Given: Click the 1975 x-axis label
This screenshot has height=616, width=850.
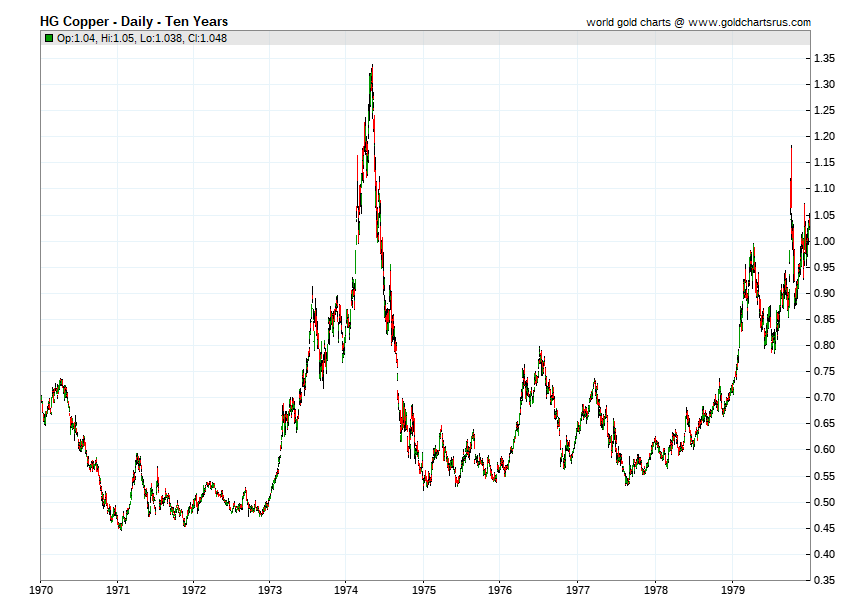Looking at the screenshot, I should tap(423, 591).
